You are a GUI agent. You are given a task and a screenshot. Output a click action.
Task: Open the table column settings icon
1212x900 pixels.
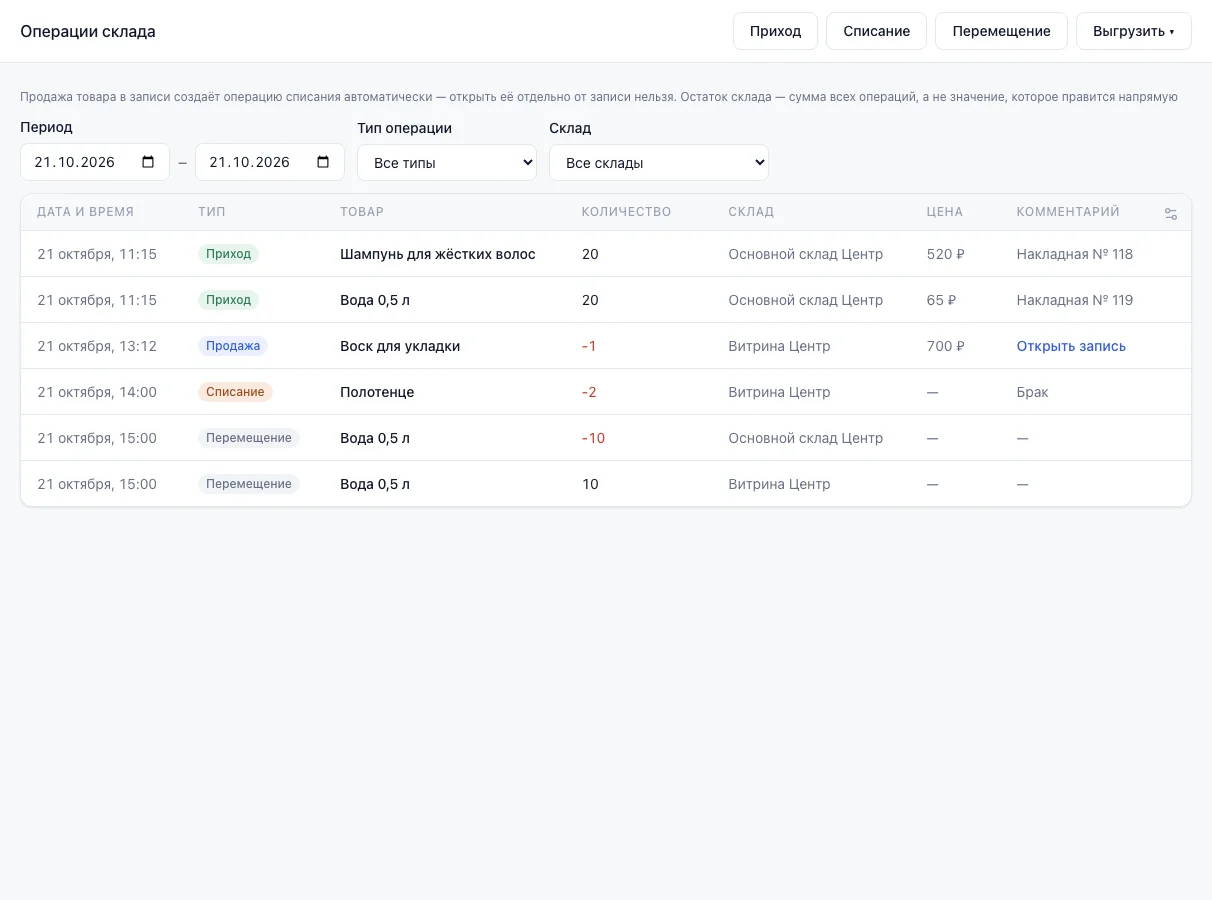pos(1171,213)
